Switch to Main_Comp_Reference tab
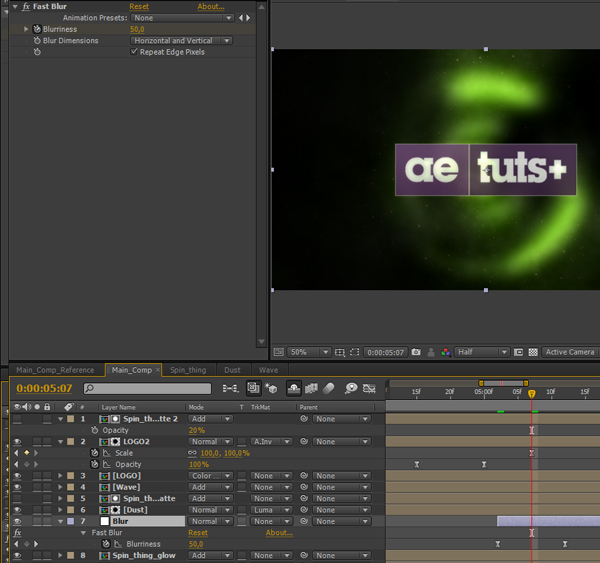 tap(55, 370)
